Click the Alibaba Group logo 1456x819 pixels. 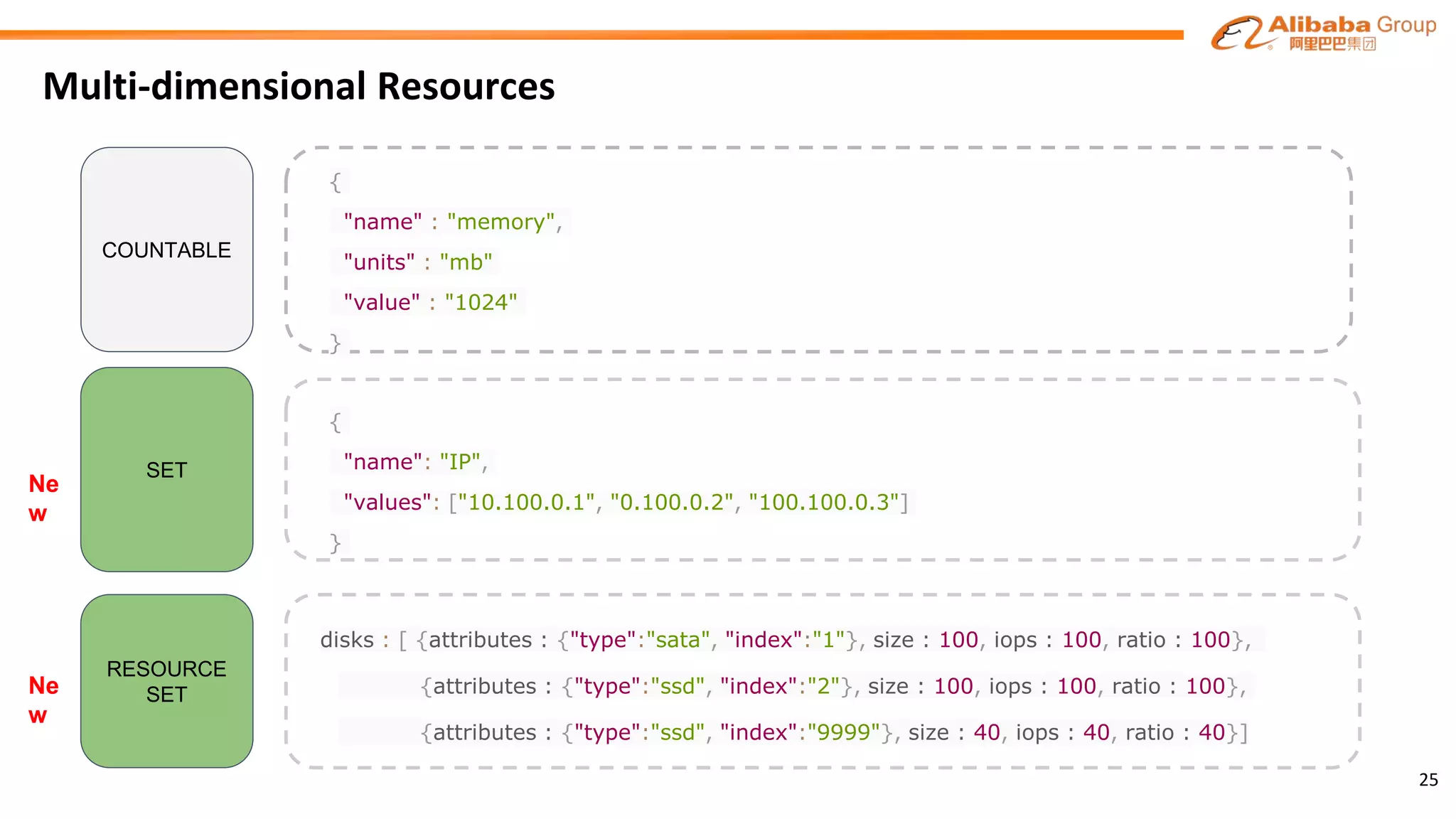pos(1324,33)
